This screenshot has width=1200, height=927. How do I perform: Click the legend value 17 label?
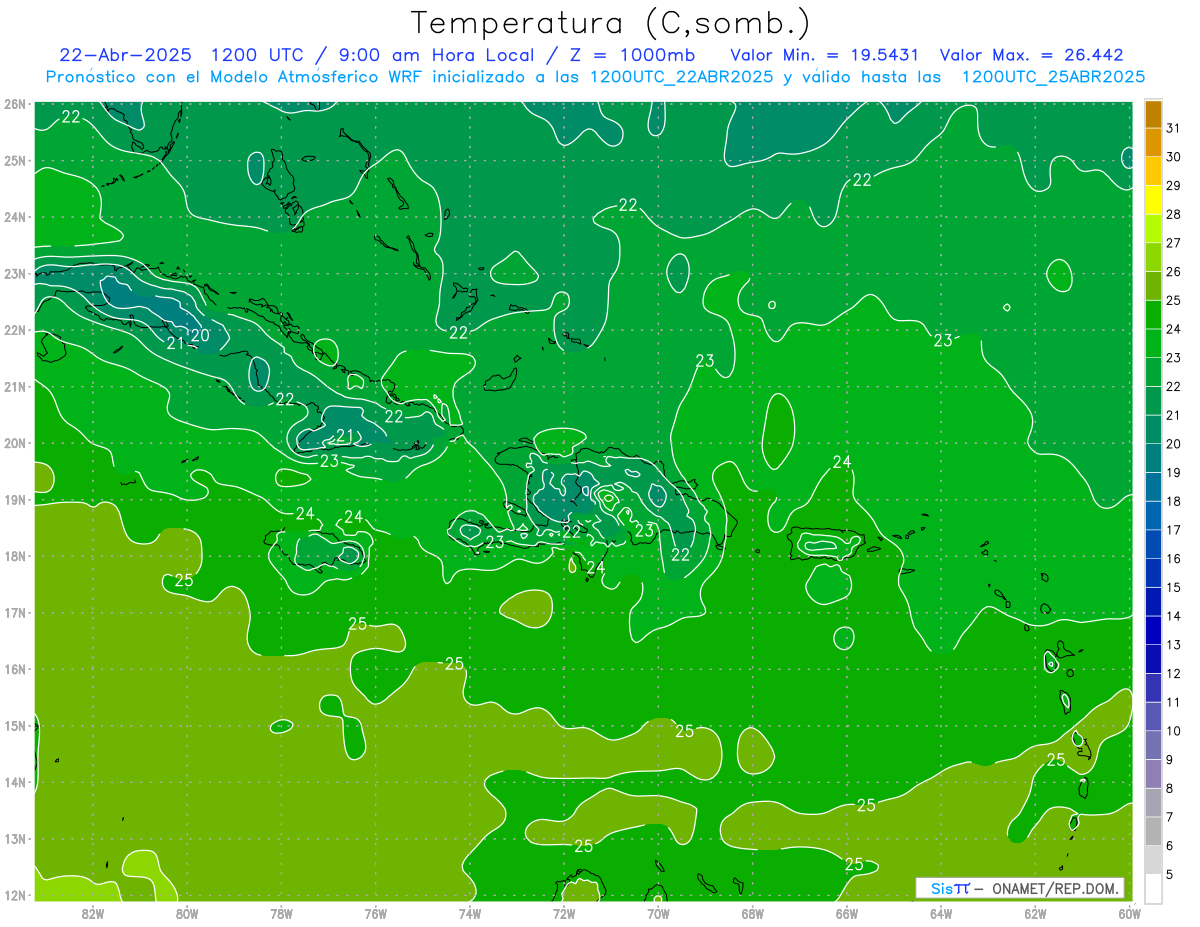tap(1173, 530)
